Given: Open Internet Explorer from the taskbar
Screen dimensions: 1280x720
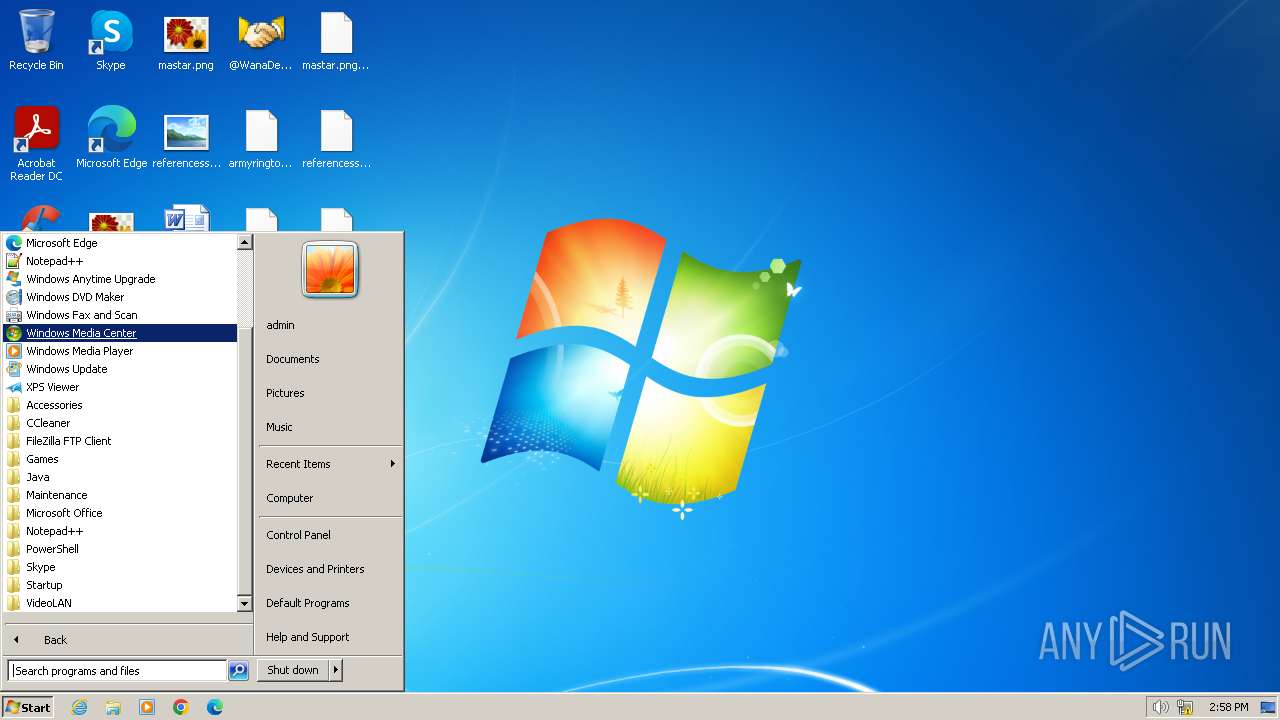Looking at the screenshot, I should coord(79,707).
